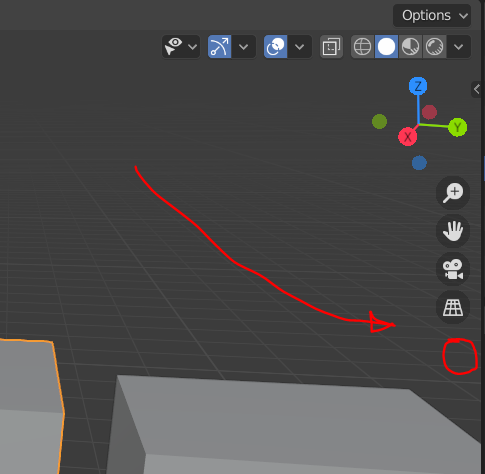Click the negative X axis gizmo dot
Screen dimensions: 485x474
coord(429,112)
